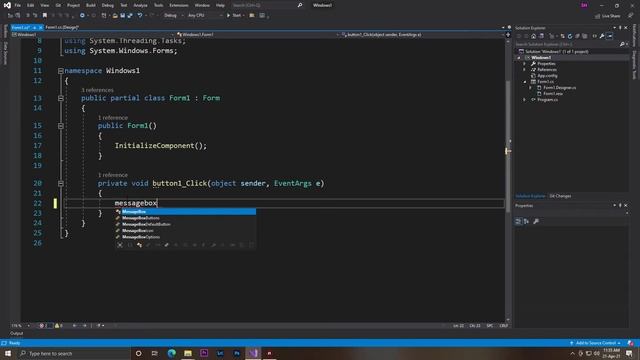Toggle the class filter icon in IntelliSense
Screen dimensions: 640x360
(140, 245)
